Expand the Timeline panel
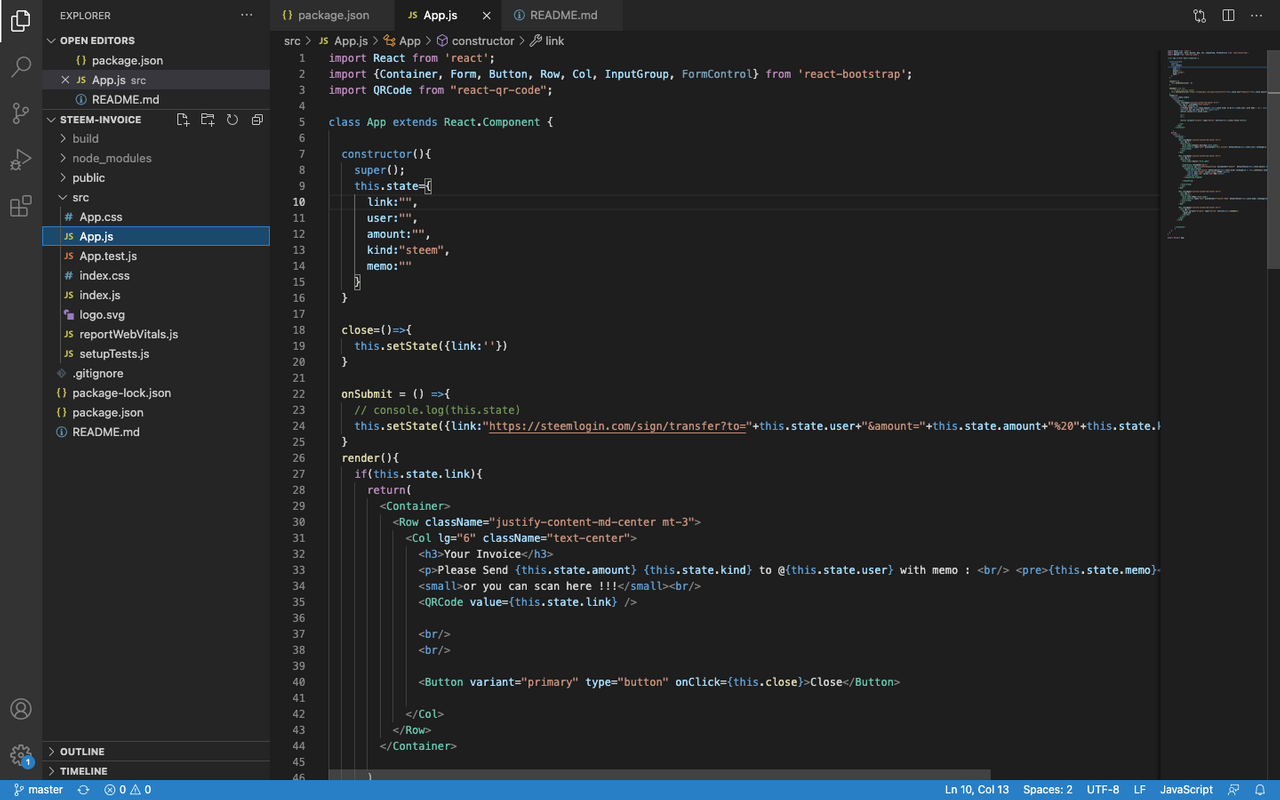Viewport: 1280px width, 800px height. pos(156,771)
